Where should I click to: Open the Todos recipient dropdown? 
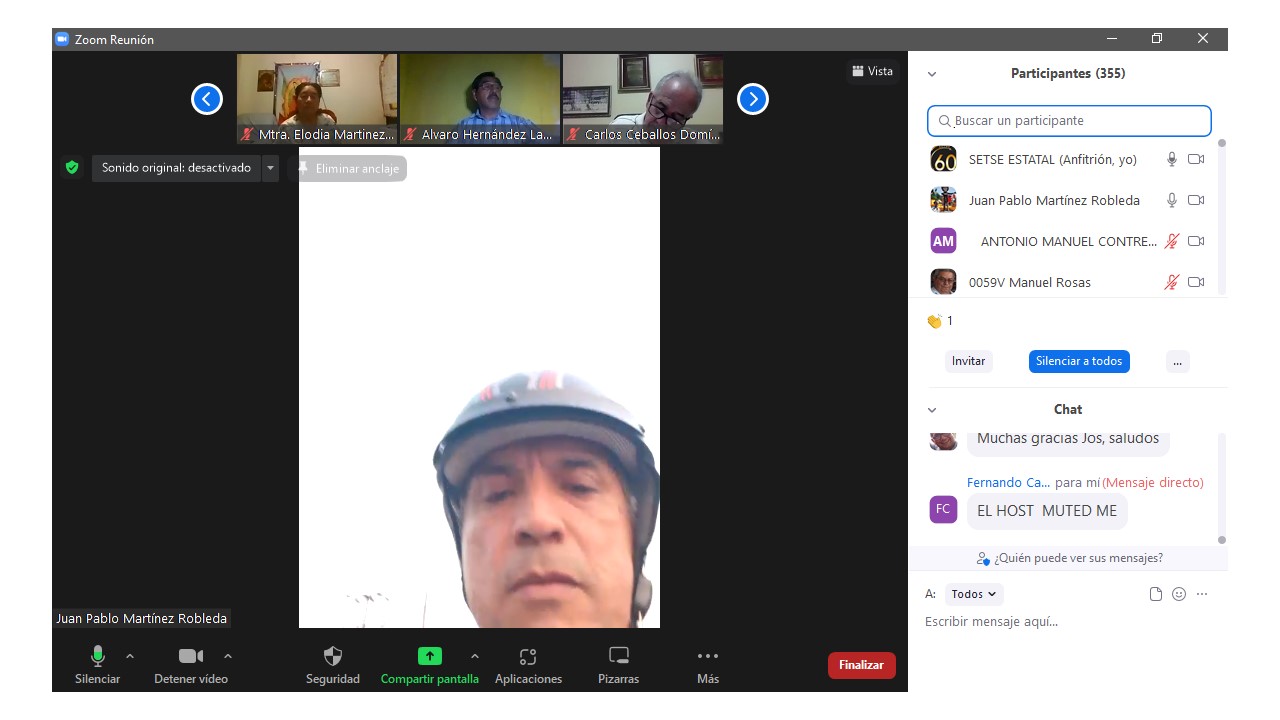click(973, 594)
